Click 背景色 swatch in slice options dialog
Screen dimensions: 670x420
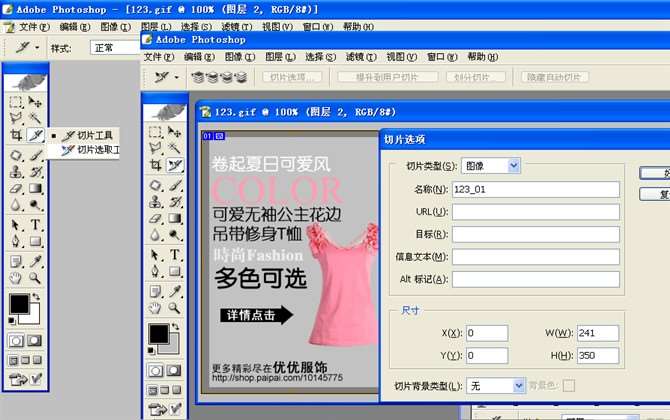(568, 386)
